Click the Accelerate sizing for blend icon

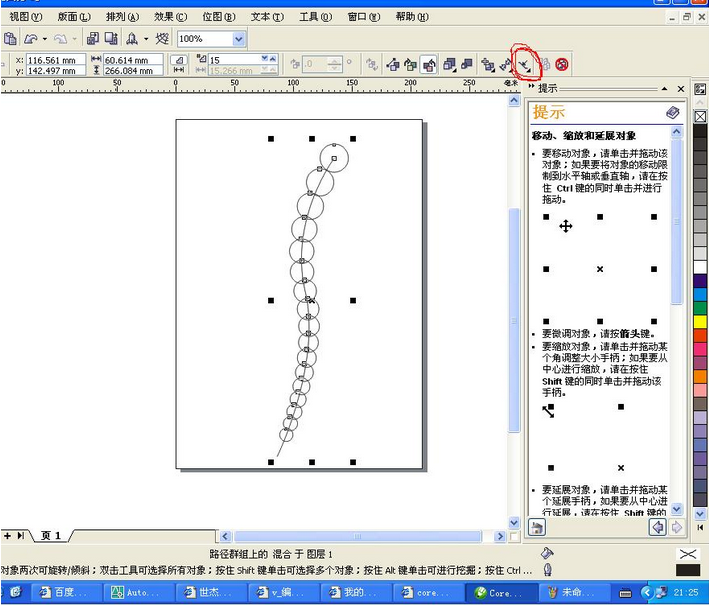[x=466, y=65]
